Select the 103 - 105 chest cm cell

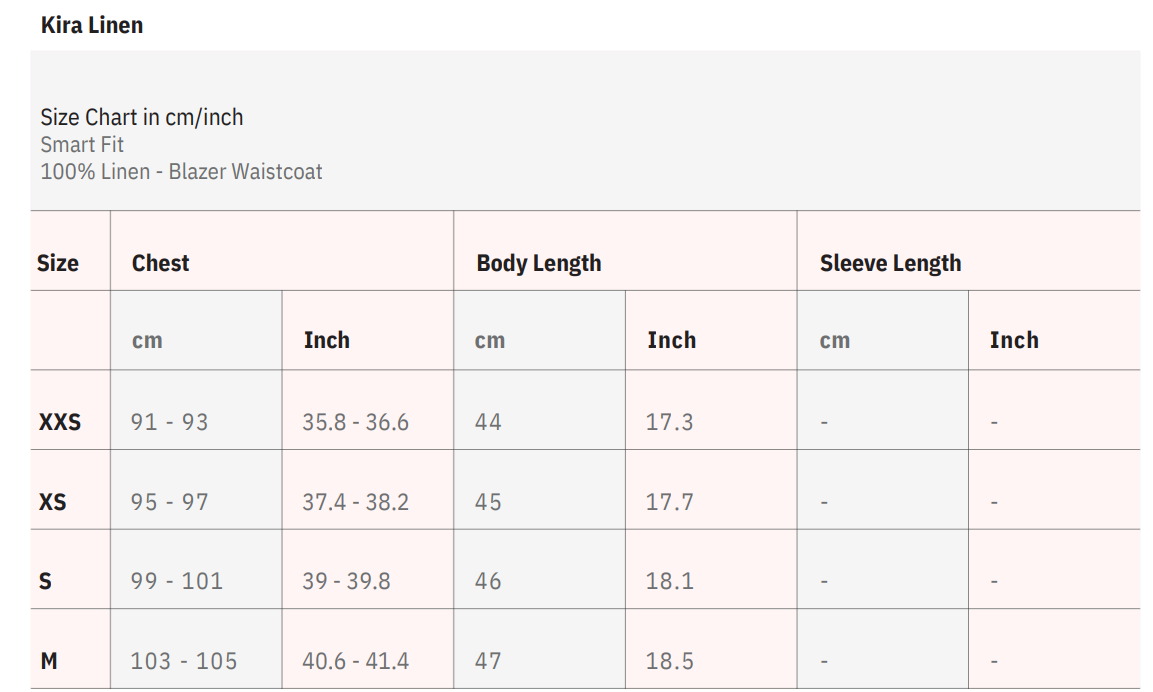coord(184,661)
